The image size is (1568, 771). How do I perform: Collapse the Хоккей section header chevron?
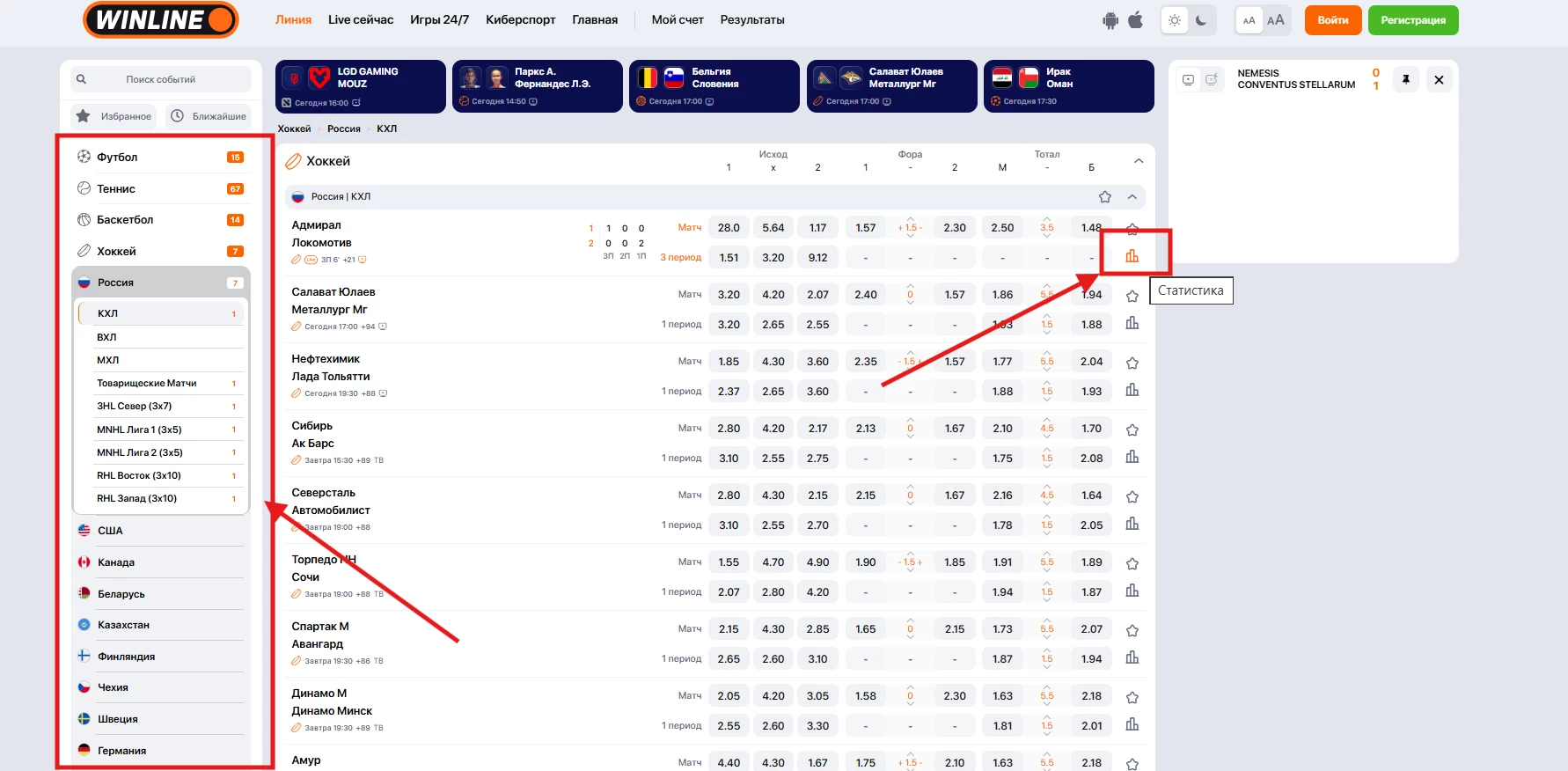click(x=1139, y=161)
